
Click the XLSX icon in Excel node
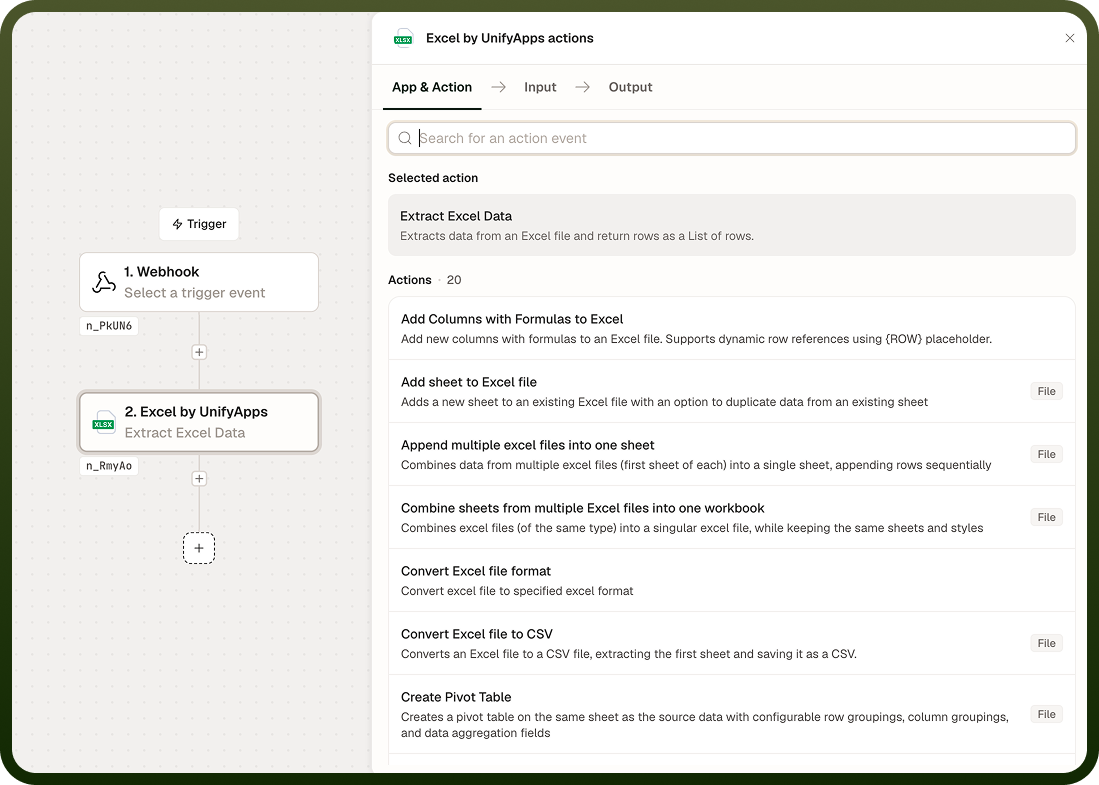(x=104, y=423)
